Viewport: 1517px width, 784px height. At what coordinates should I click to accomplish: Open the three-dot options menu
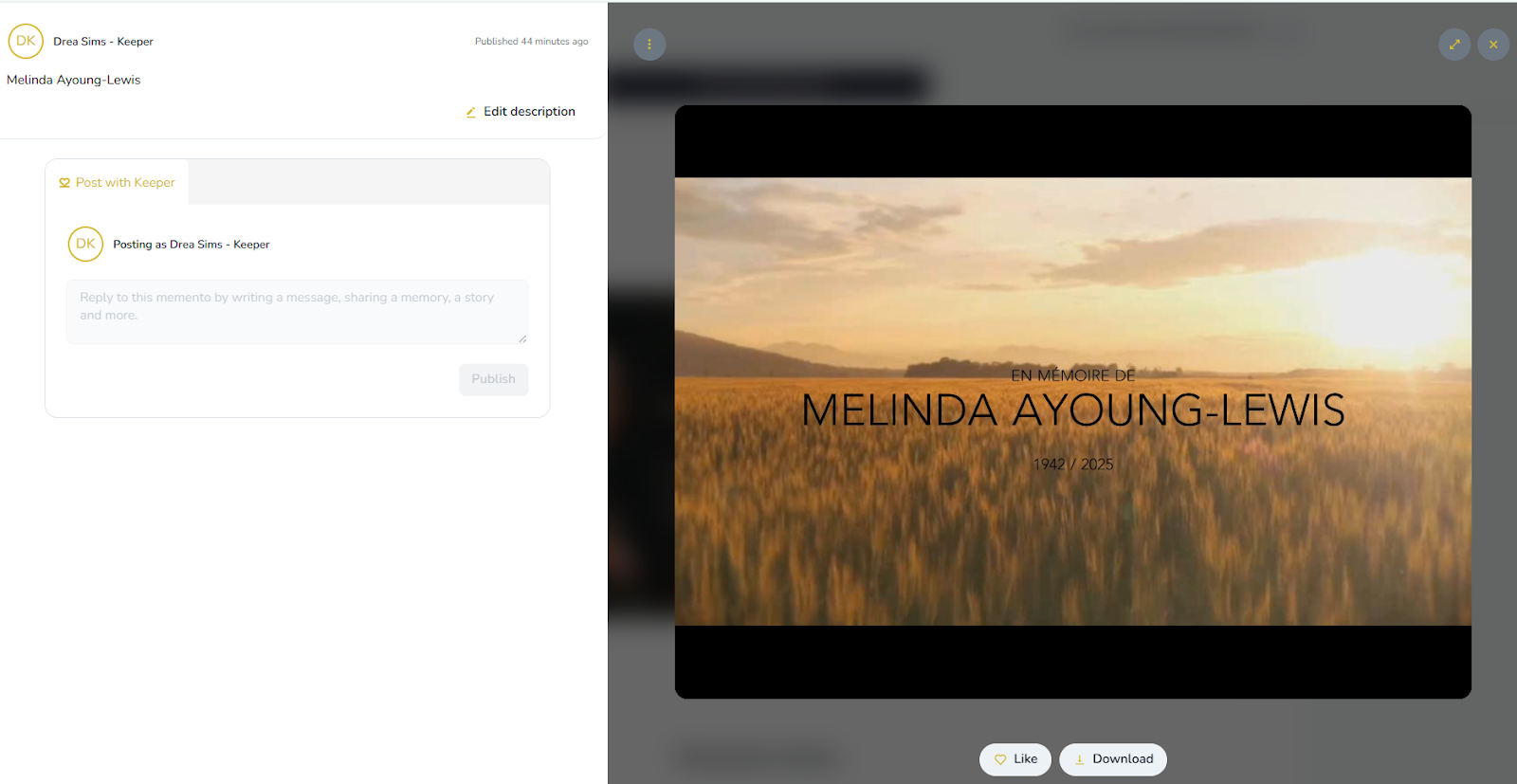649,45
